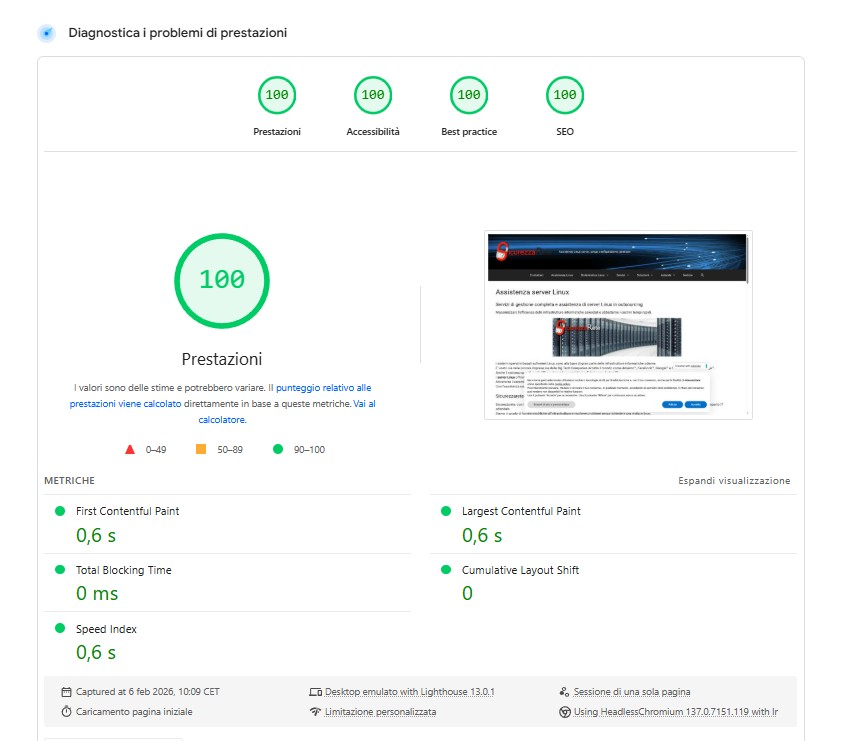This screenshot has height=741, width=846.
Task: Expand the Largest Contentful Paint metric
Action: [520, 511]
